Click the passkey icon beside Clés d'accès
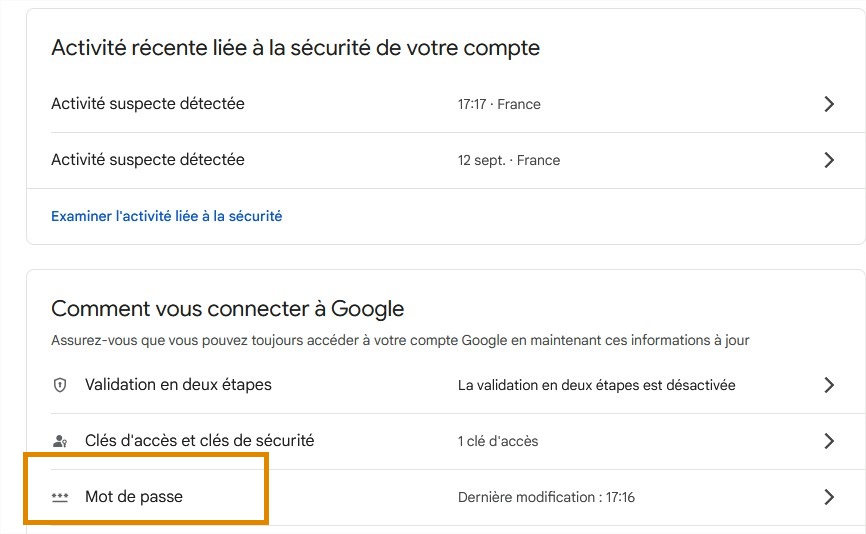The image size is (866, 534). point(60,441)
